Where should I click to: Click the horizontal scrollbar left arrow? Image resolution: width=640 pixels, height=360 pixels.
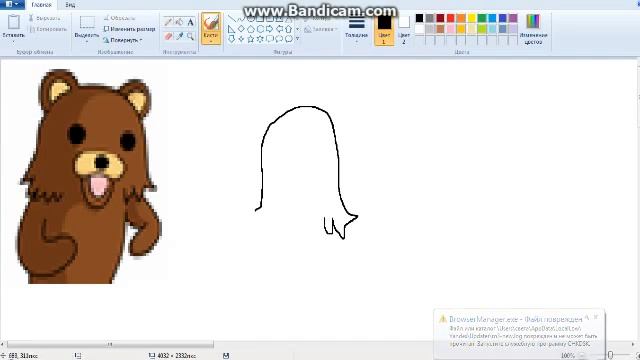pyautogui.click(x=2, y=344)
